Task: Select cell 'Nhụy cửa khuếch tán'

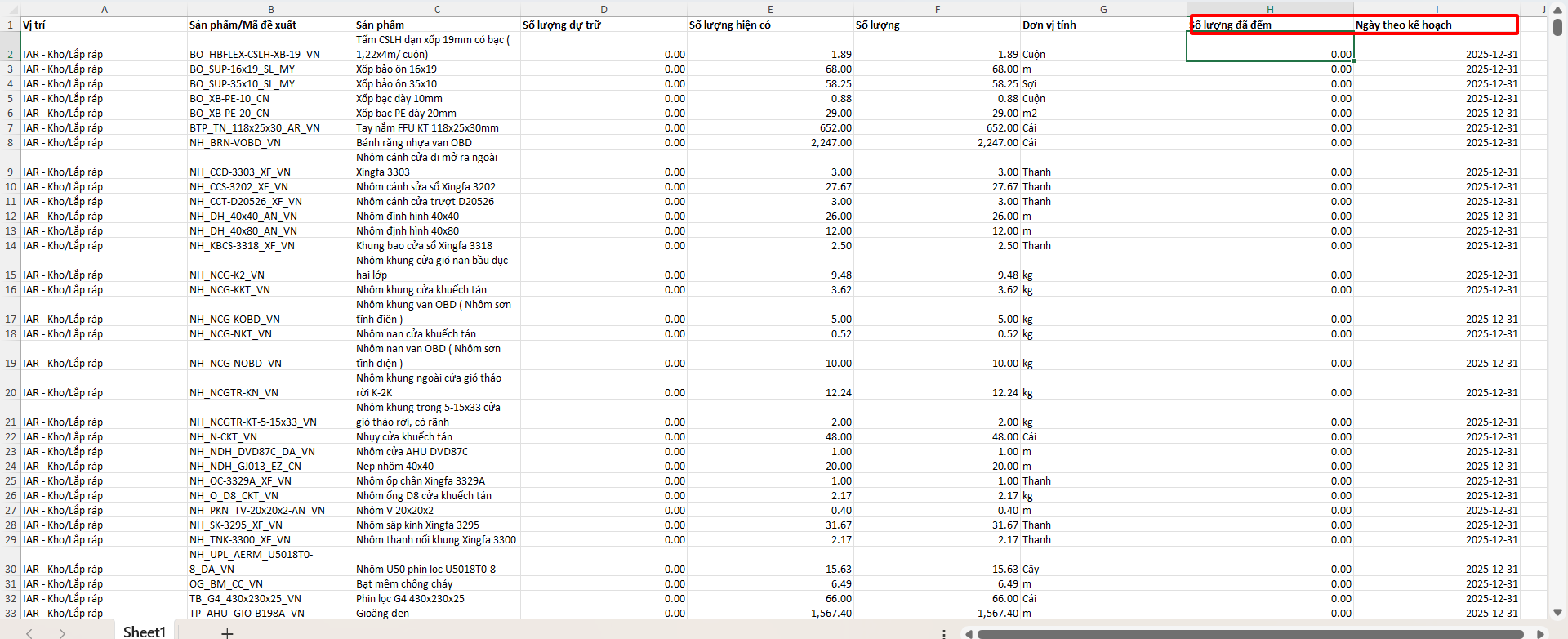Action: click(437, 437)
